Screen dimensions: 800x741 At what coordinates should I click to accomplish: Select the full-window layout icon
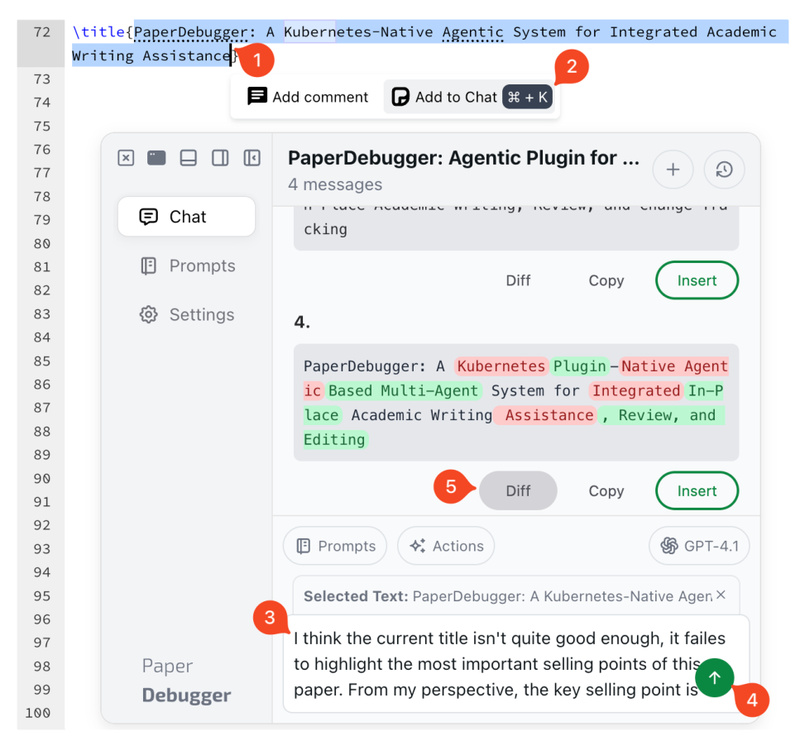[x=156, y=158]
